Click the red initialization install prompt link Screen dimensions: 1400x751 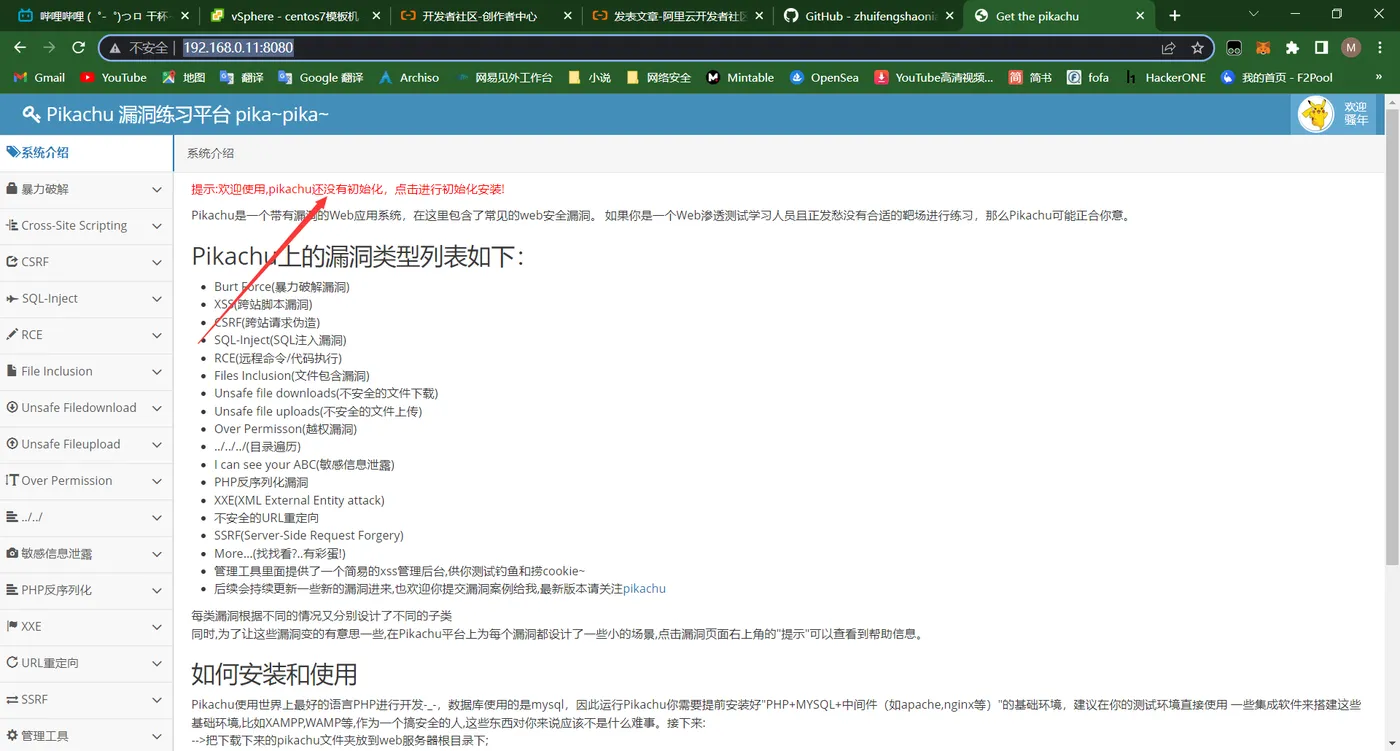(x=348, y=189)
